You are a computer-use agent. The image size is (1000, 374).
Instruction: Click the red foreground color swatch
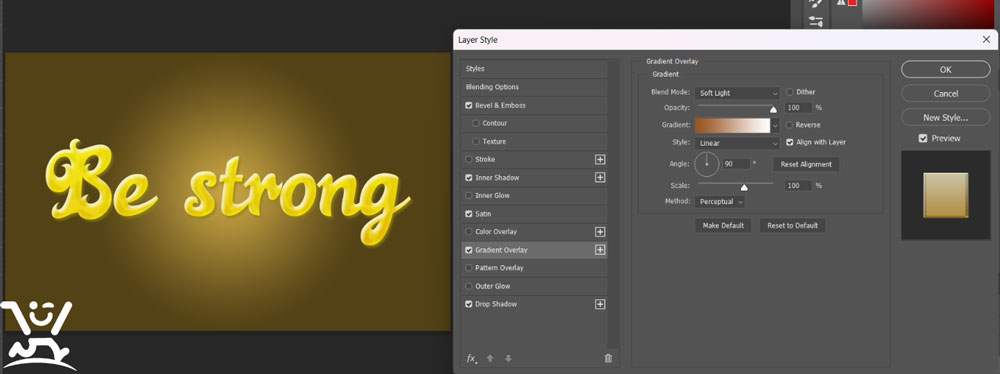pos(852,3)
